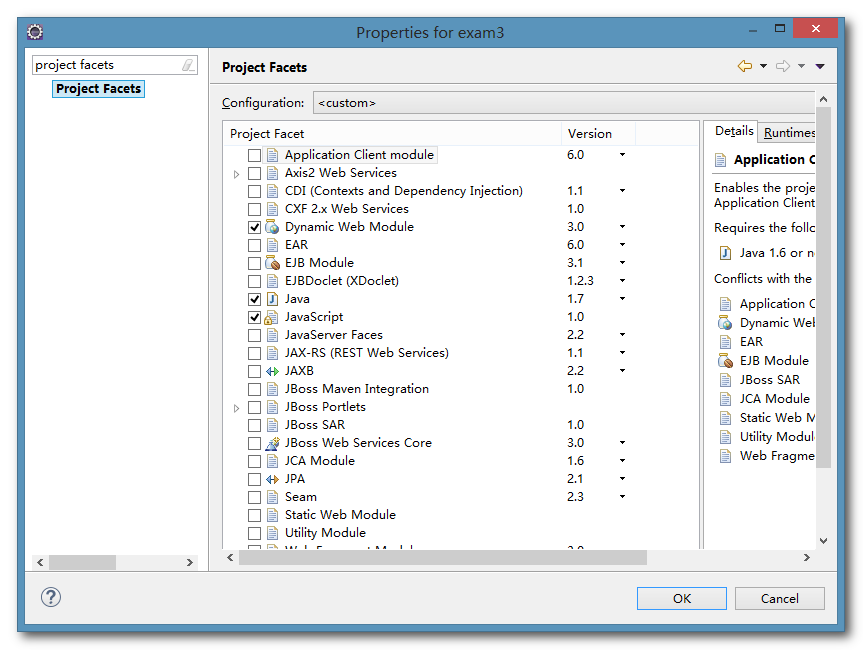Click the OK button

tap(681, 598)
